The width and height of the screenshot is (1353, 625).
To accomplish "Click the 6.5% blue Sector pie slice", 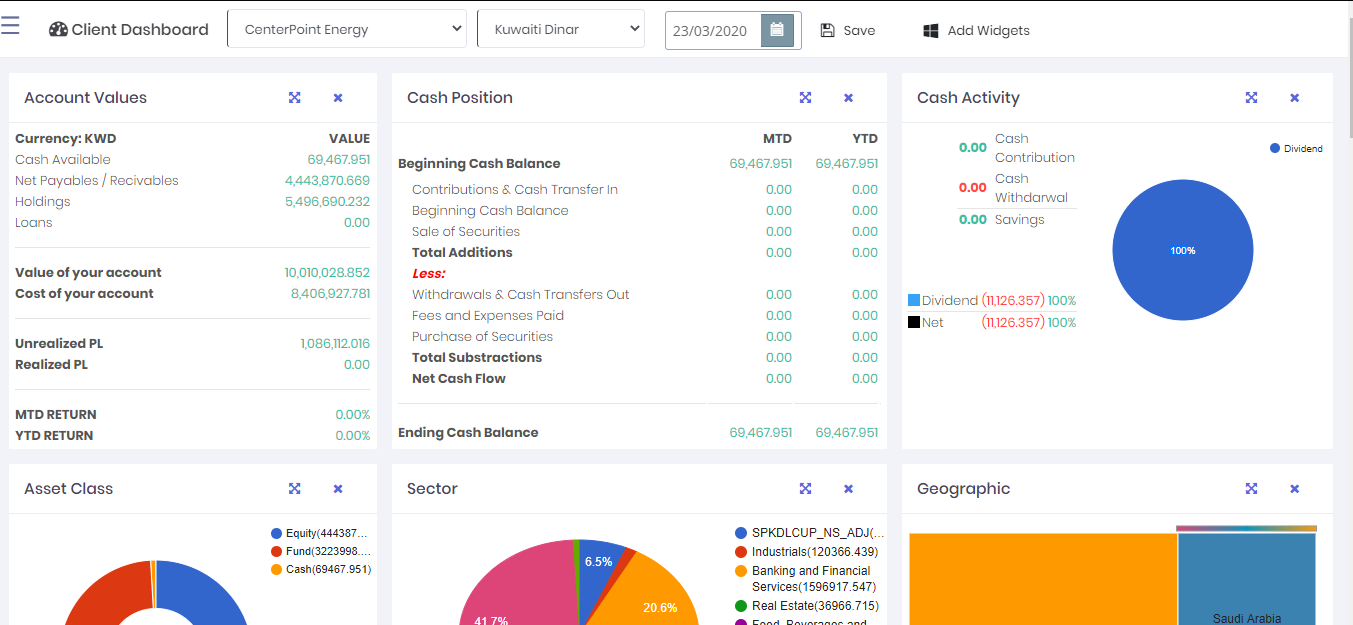I will (x=599, y=568).
